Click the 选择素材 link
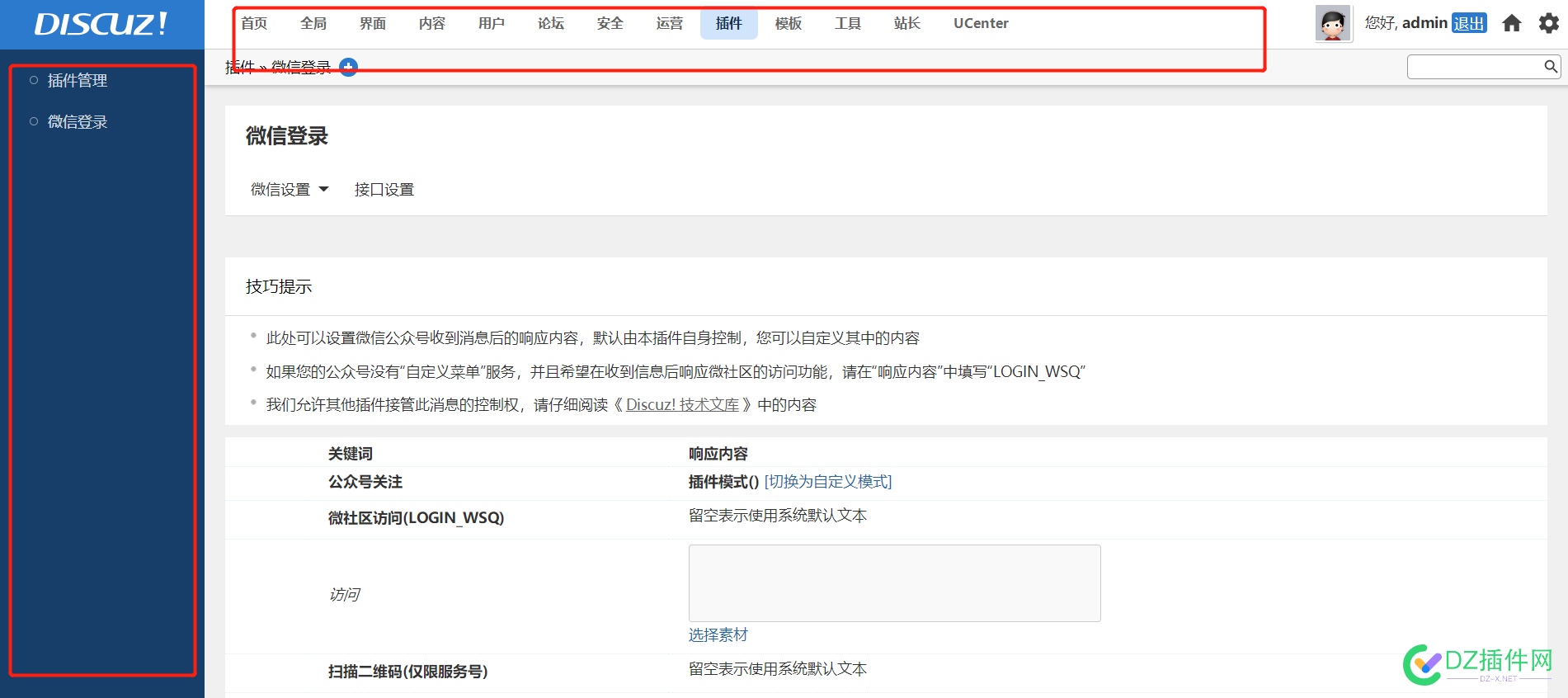The width and height of the screenshot is (1568, 698). pos(718,634)
